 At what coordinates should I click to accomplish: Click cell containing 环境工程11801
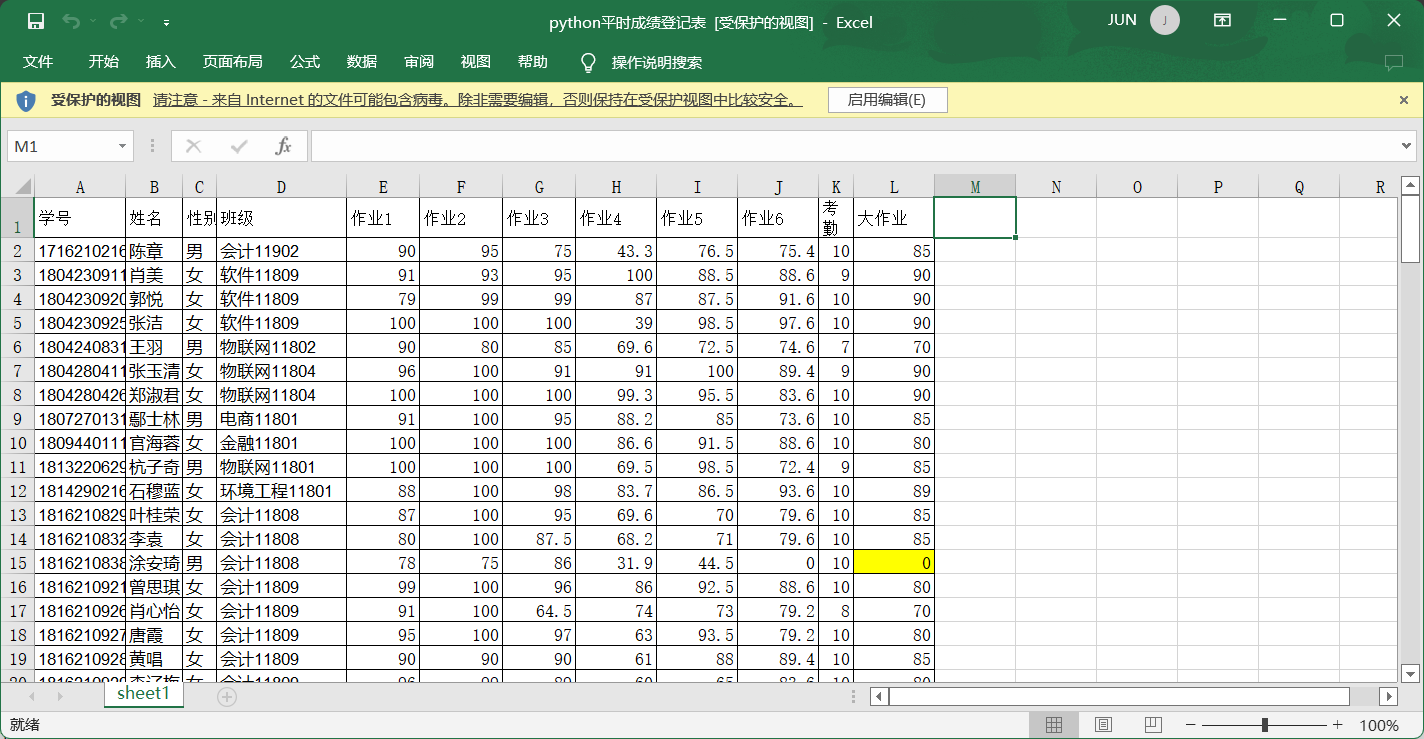tap(281, 491)
